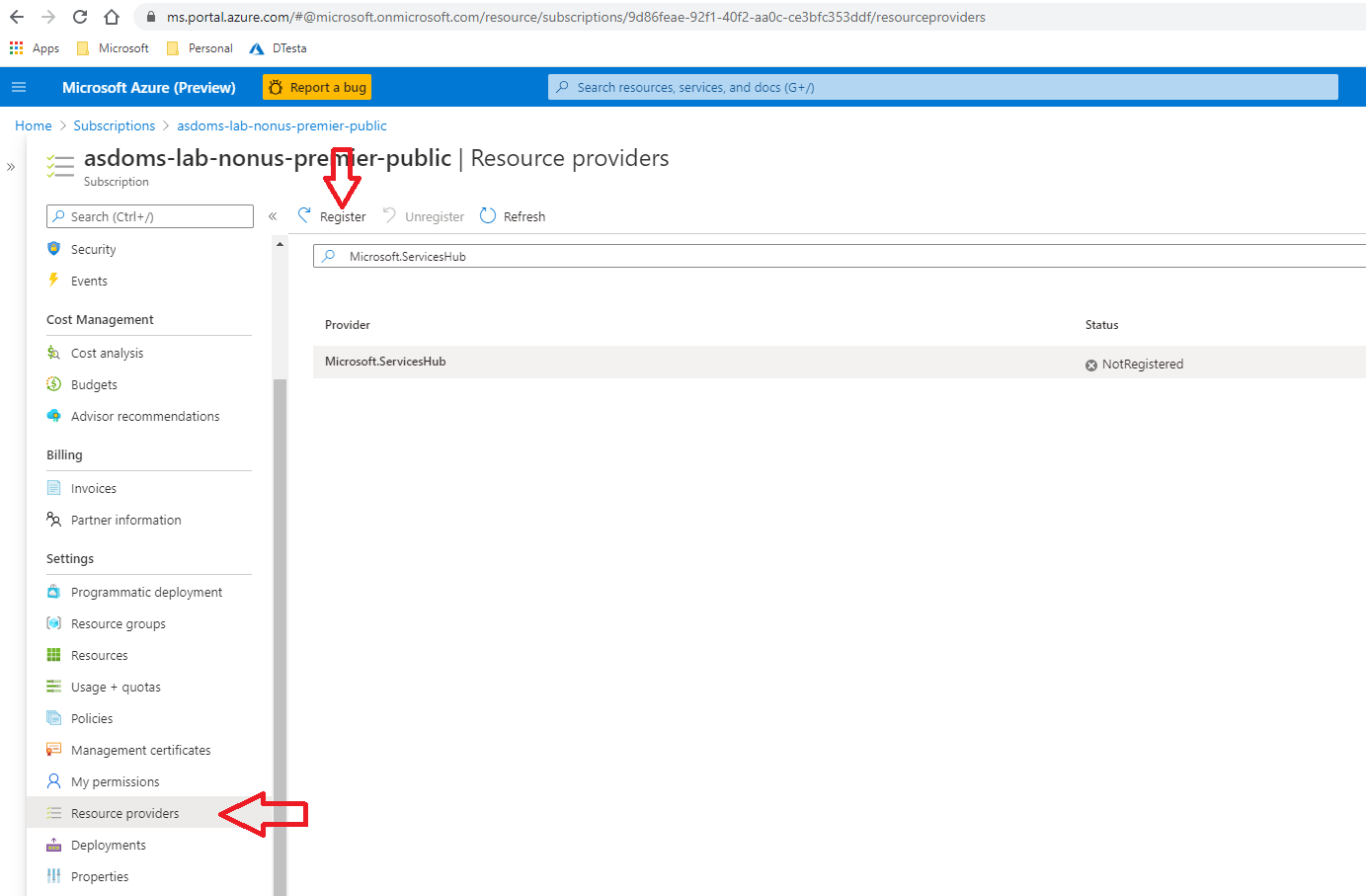Viewport: 1366px width, 896px height.
Task: Click the Resources grid icon
Action: coord(54,655)
